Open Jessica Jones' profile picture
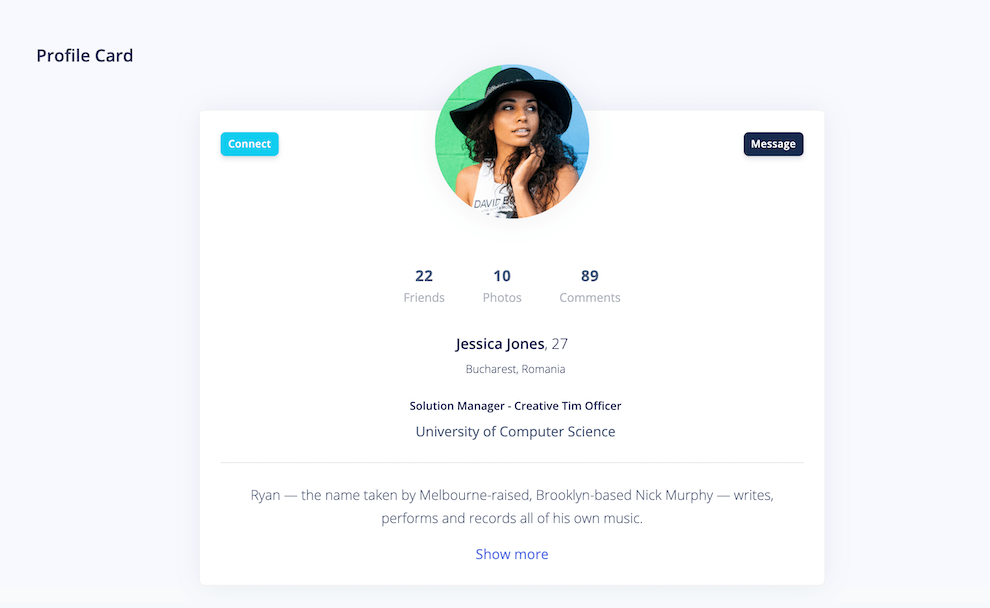The height and width of the screenshot is (608, 990). coord(511,140)
